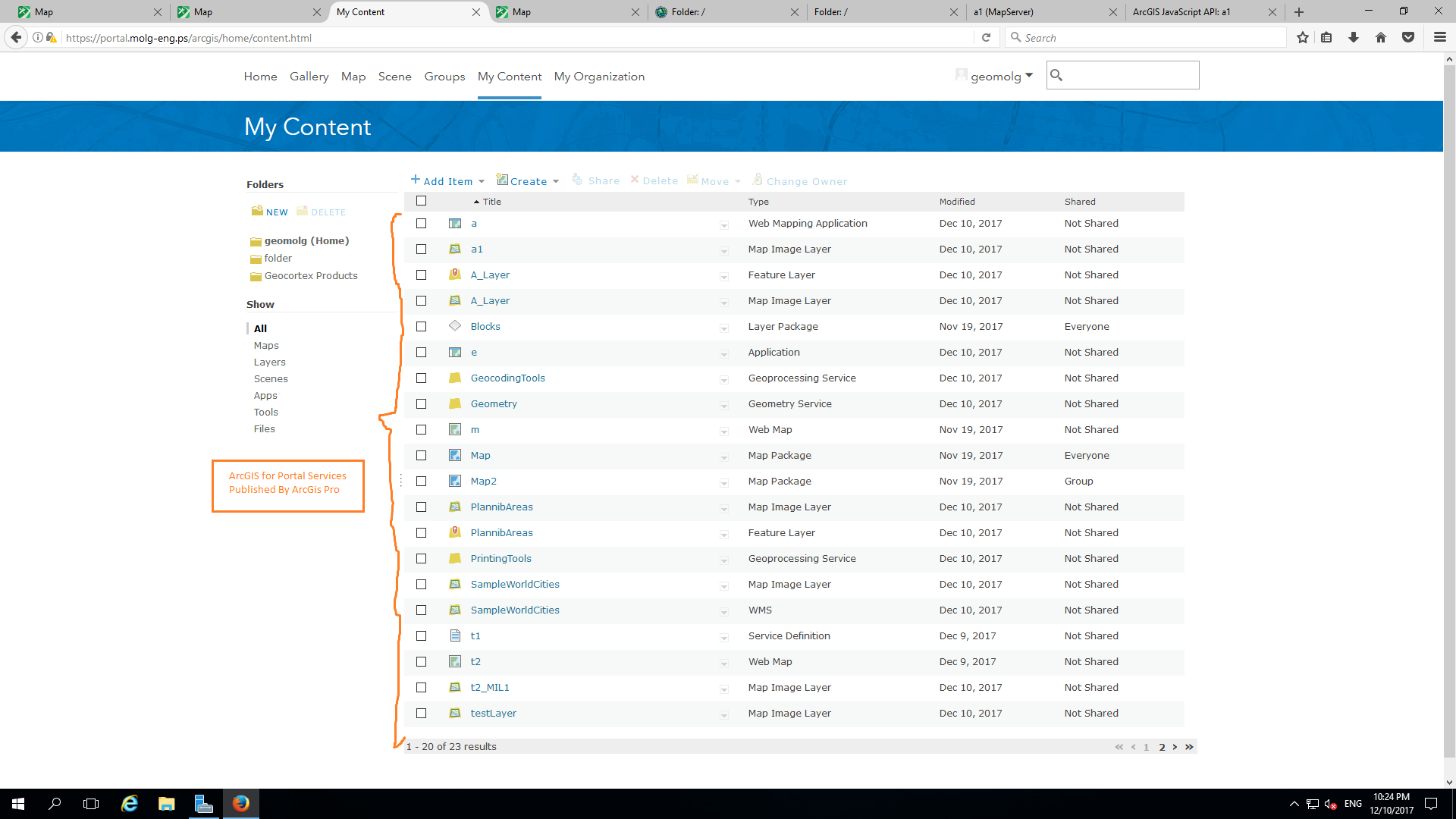The width and height of the screenshot is (1456, 819).
Task: Check the box for PrintingTools
Action: 422,559
